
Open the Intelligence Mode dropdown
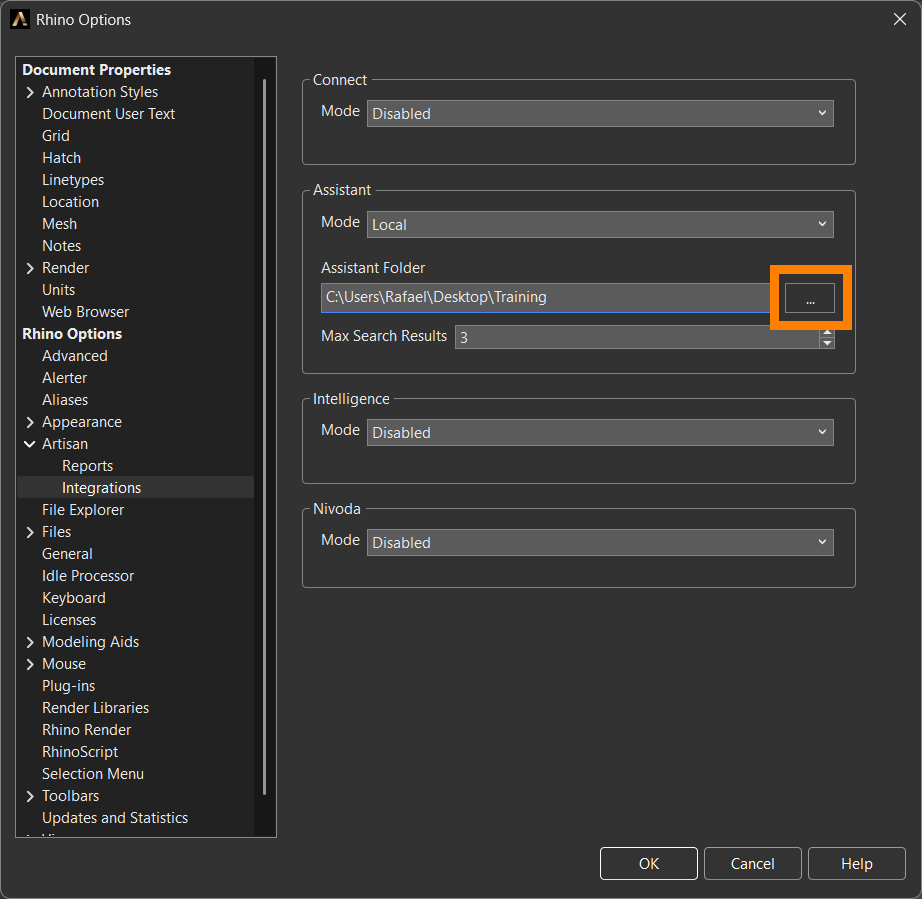pyautogui.click(x=599, y=432)
